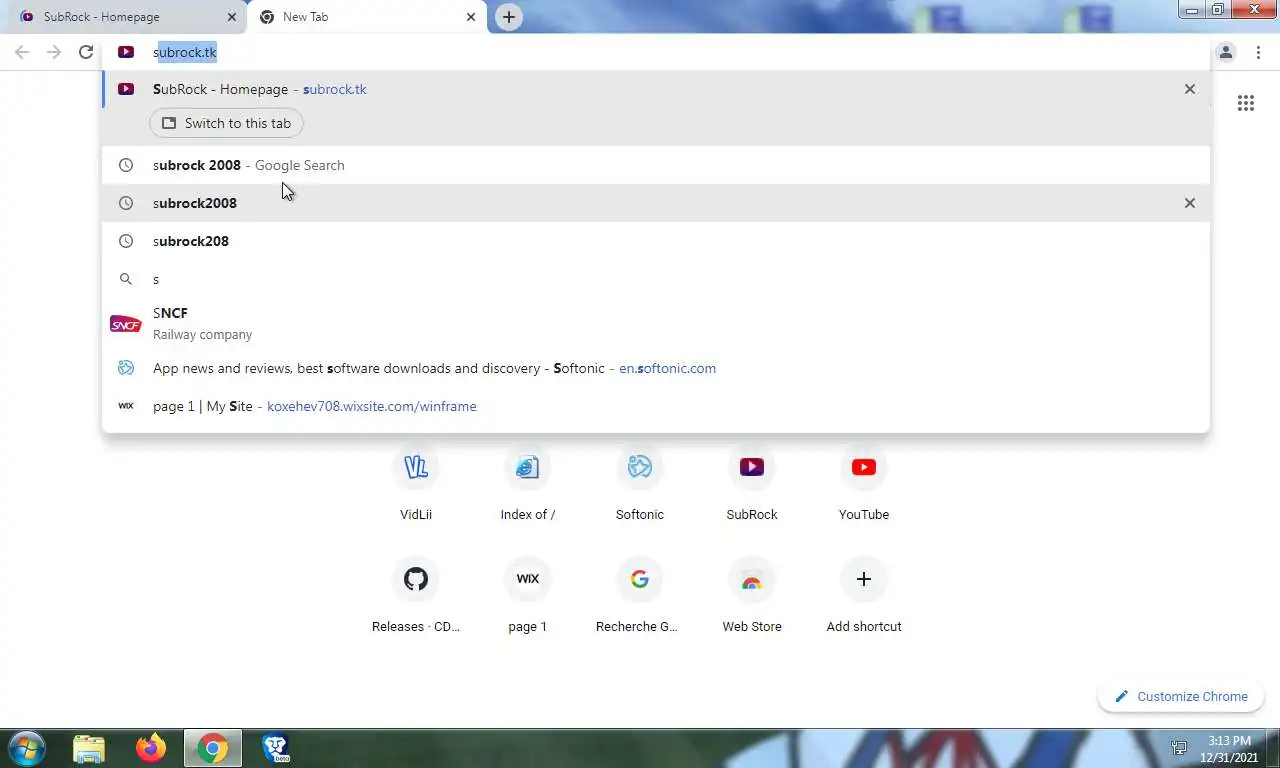This screenshot has width=1280, height=768.
Task: Click the Softonic favicon in the suggestions
Action: [x=126, y=368]
